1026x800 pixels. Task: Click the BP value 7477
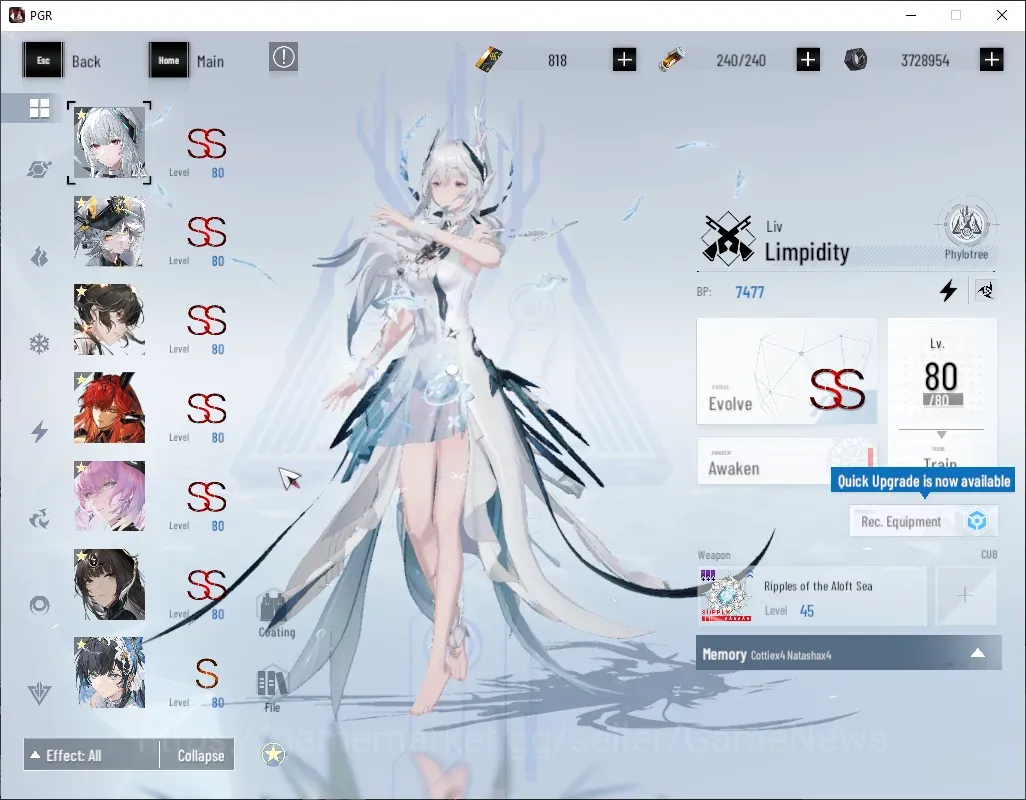[x=750, y=292]
